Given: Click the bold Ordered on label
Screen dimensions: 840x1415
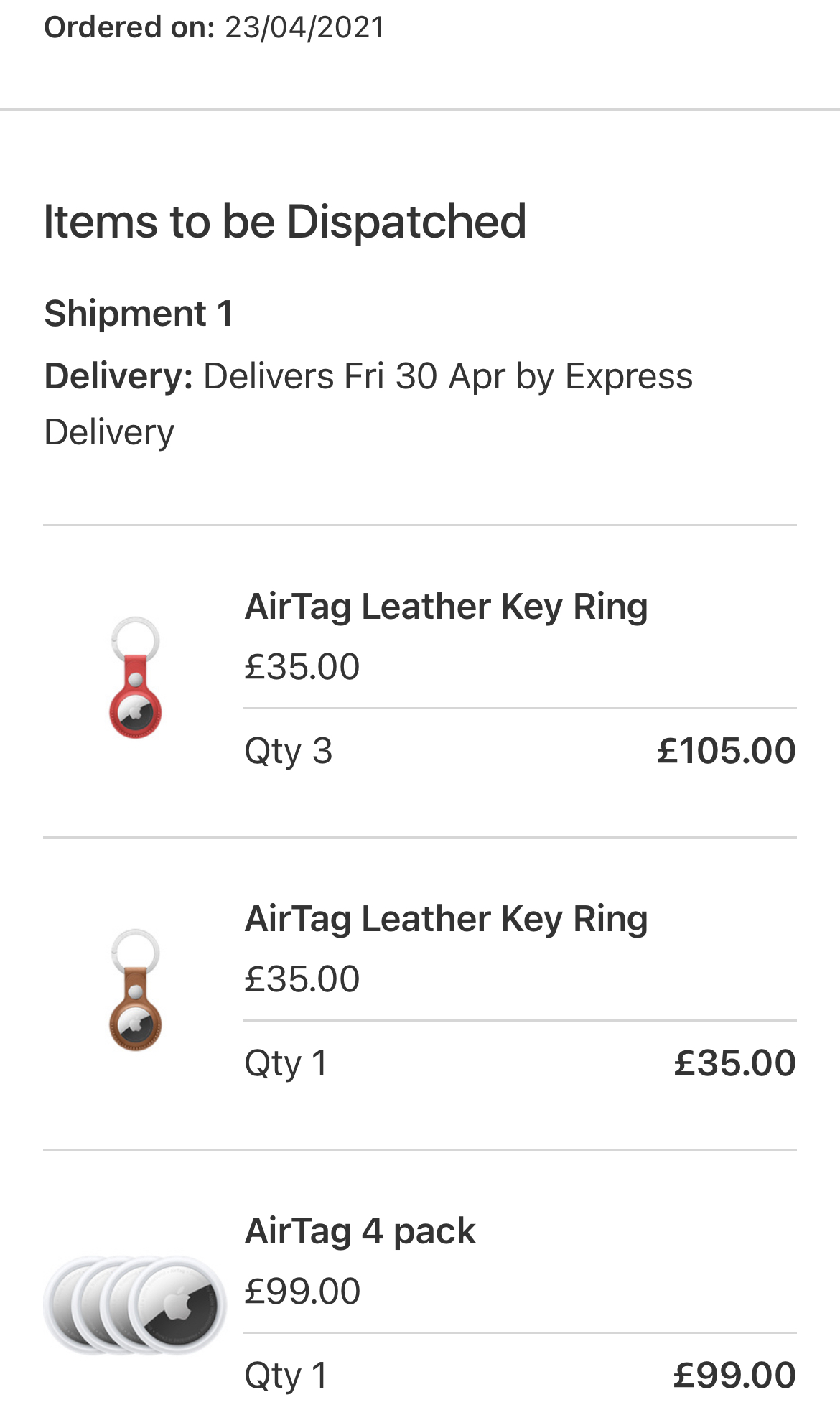Looking at the screenshot, I should [x=129, y=27].
